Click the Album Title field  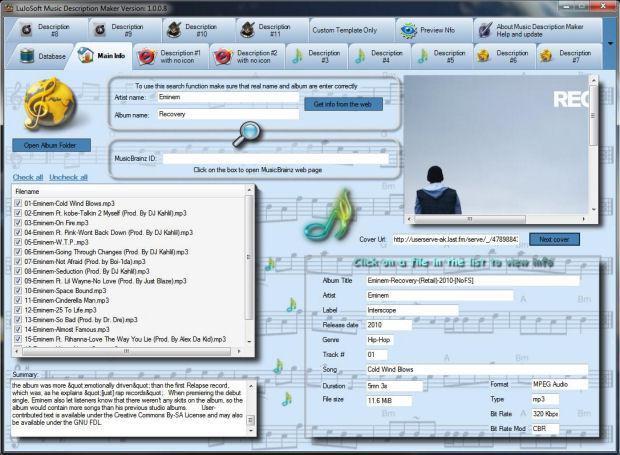tap(473, 280)
